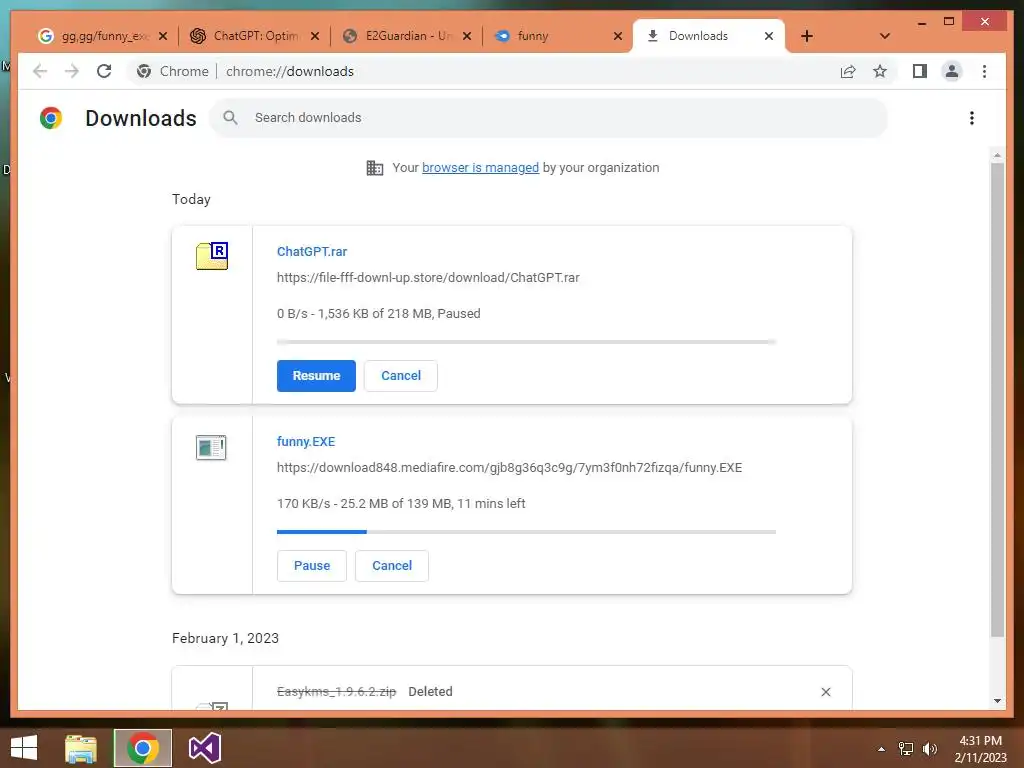Click the browser forward arrow
The width and height of the screenshot is (1024, 768).
(x=72, y=71)
